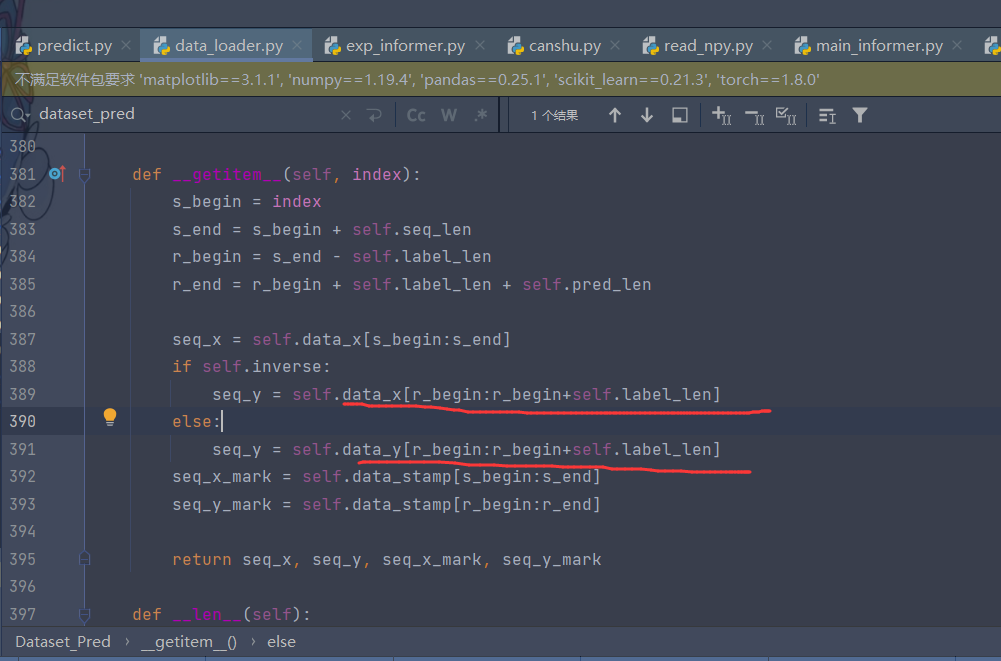Screen dimensions: 1001x661
Task: Toggle whole words matching with W
Action: tap(448, 114)
